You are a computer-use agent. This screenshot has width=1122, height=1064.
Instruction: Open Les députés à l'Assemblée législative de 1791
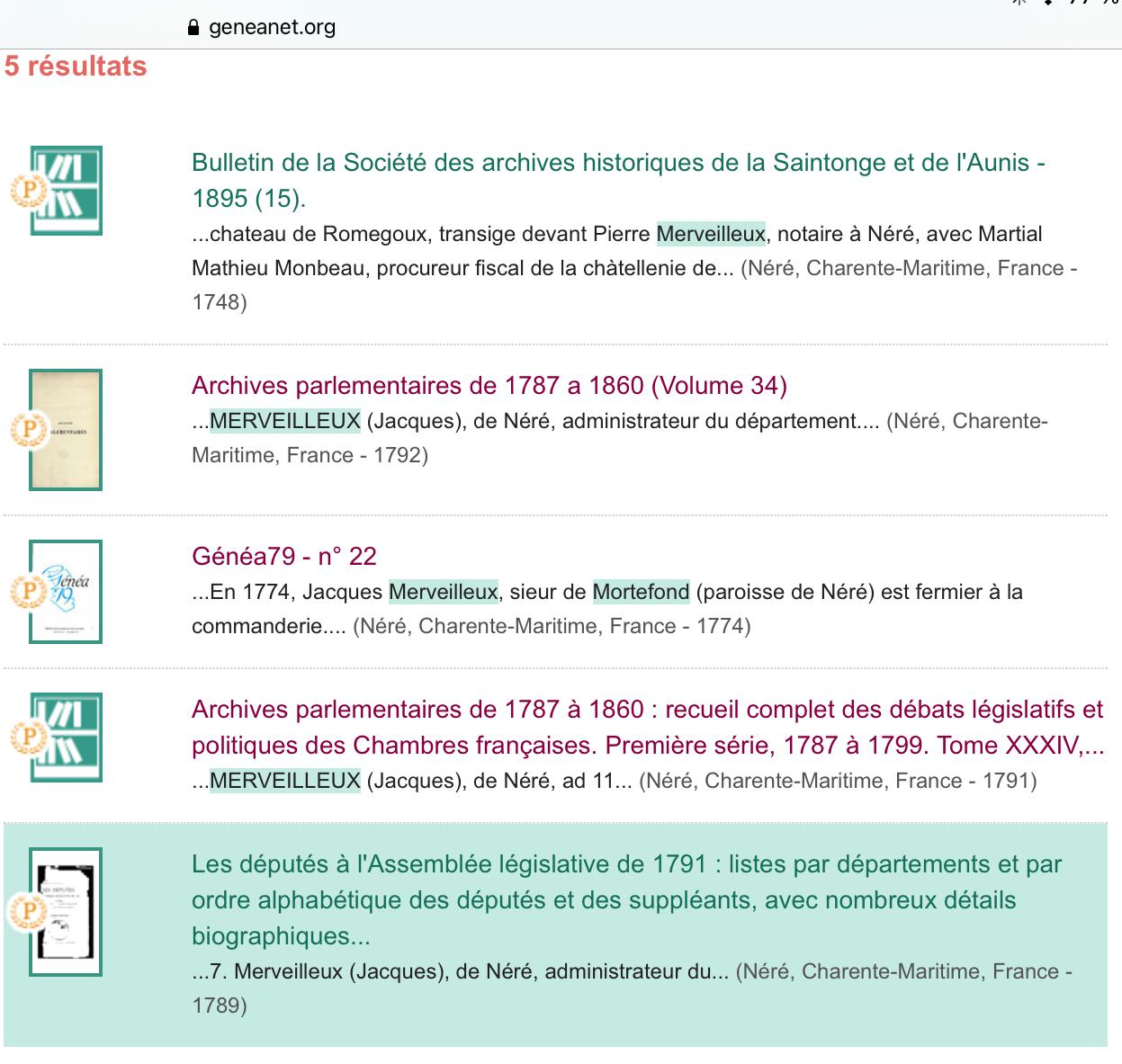(x=626, y=900)
